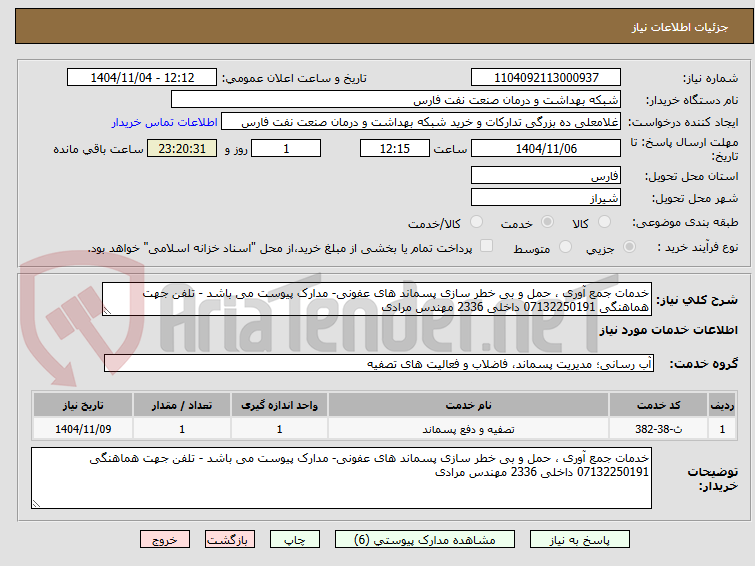Click the جزئیات اطلاعات نیاز header title
755x566 pixels.
point(680,27)
